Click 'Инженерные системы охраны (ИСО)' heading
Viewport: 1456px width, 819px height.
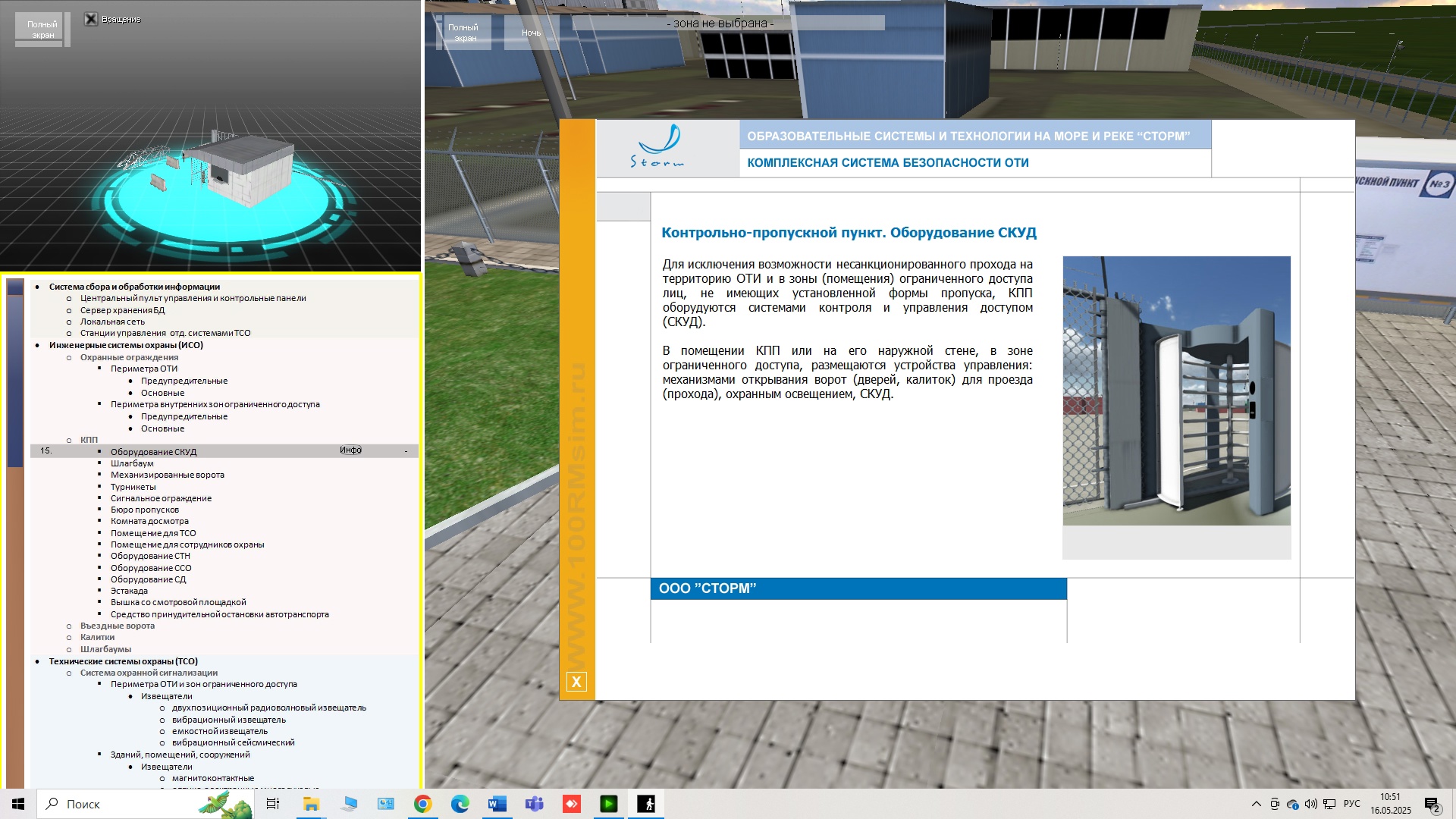[x=126, y=345]
